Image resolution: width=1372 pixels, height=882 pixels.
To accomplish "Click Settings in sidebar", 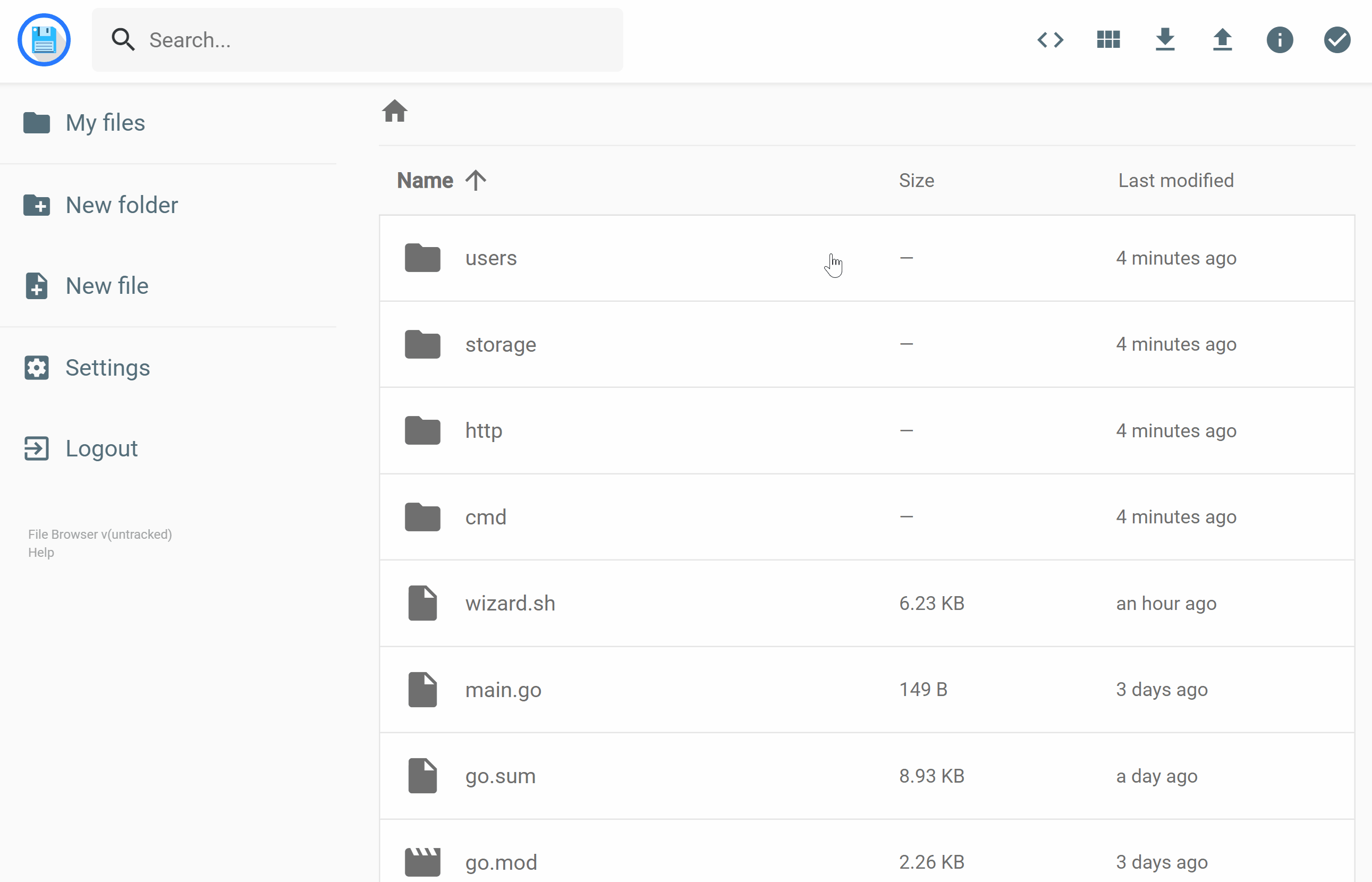I will (x=108, y=367).
